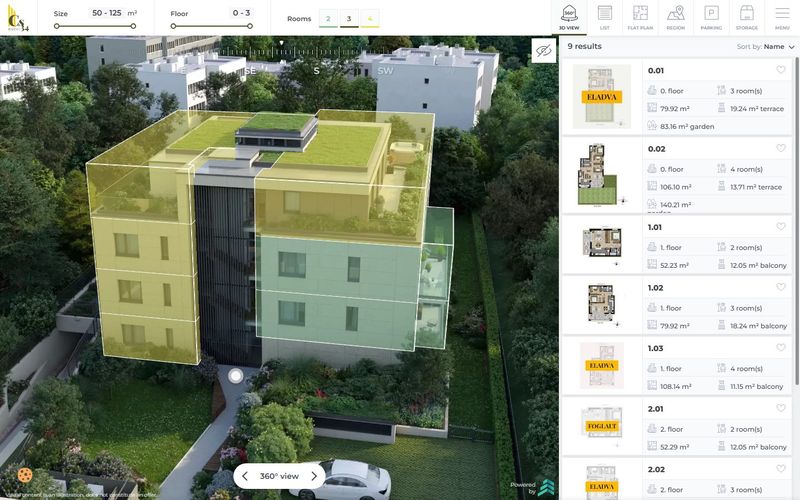
Task: Switch to the List view tab
Action: point(605,17)
